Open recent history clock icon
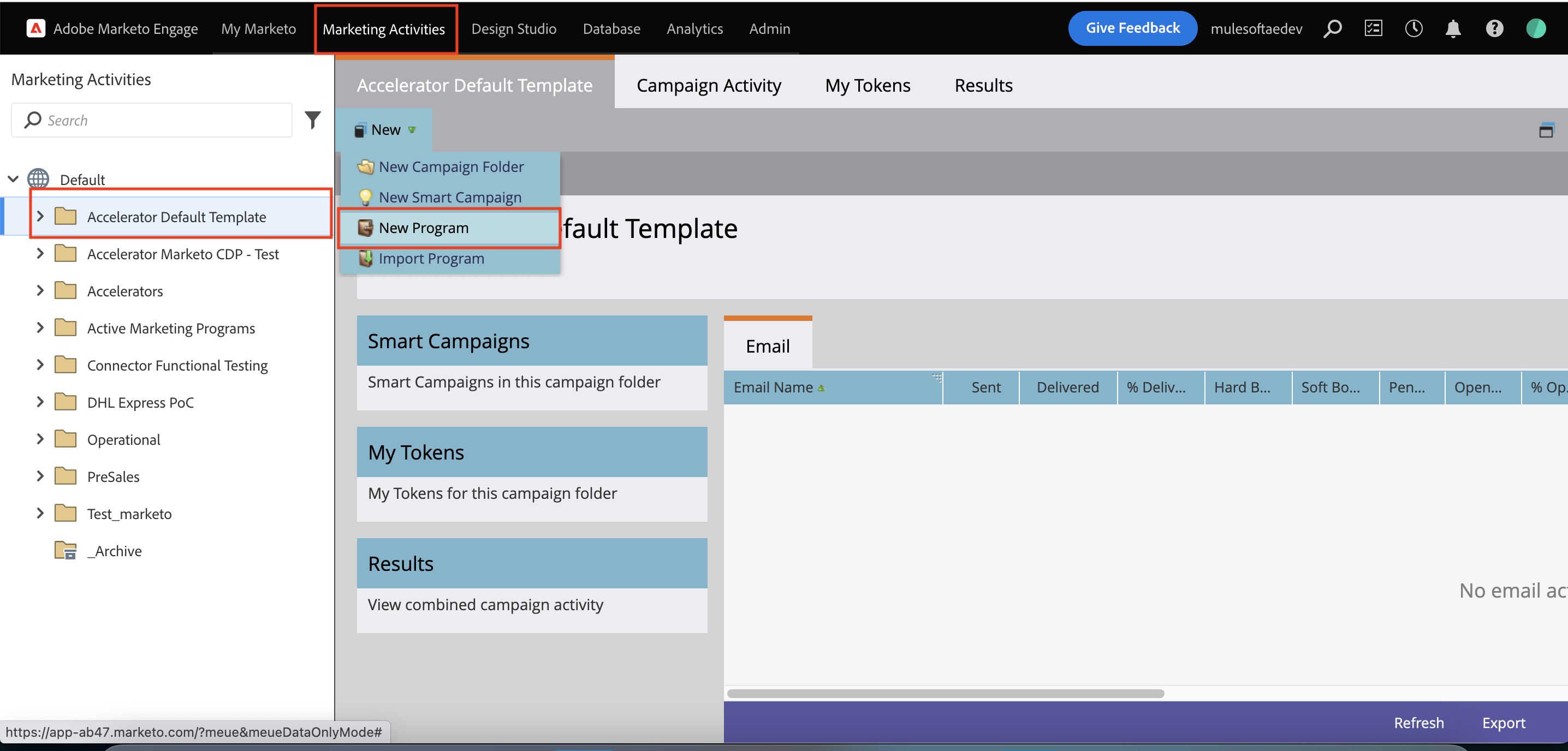This screenshot has height=751, width=1568. tap(1413, 28)
